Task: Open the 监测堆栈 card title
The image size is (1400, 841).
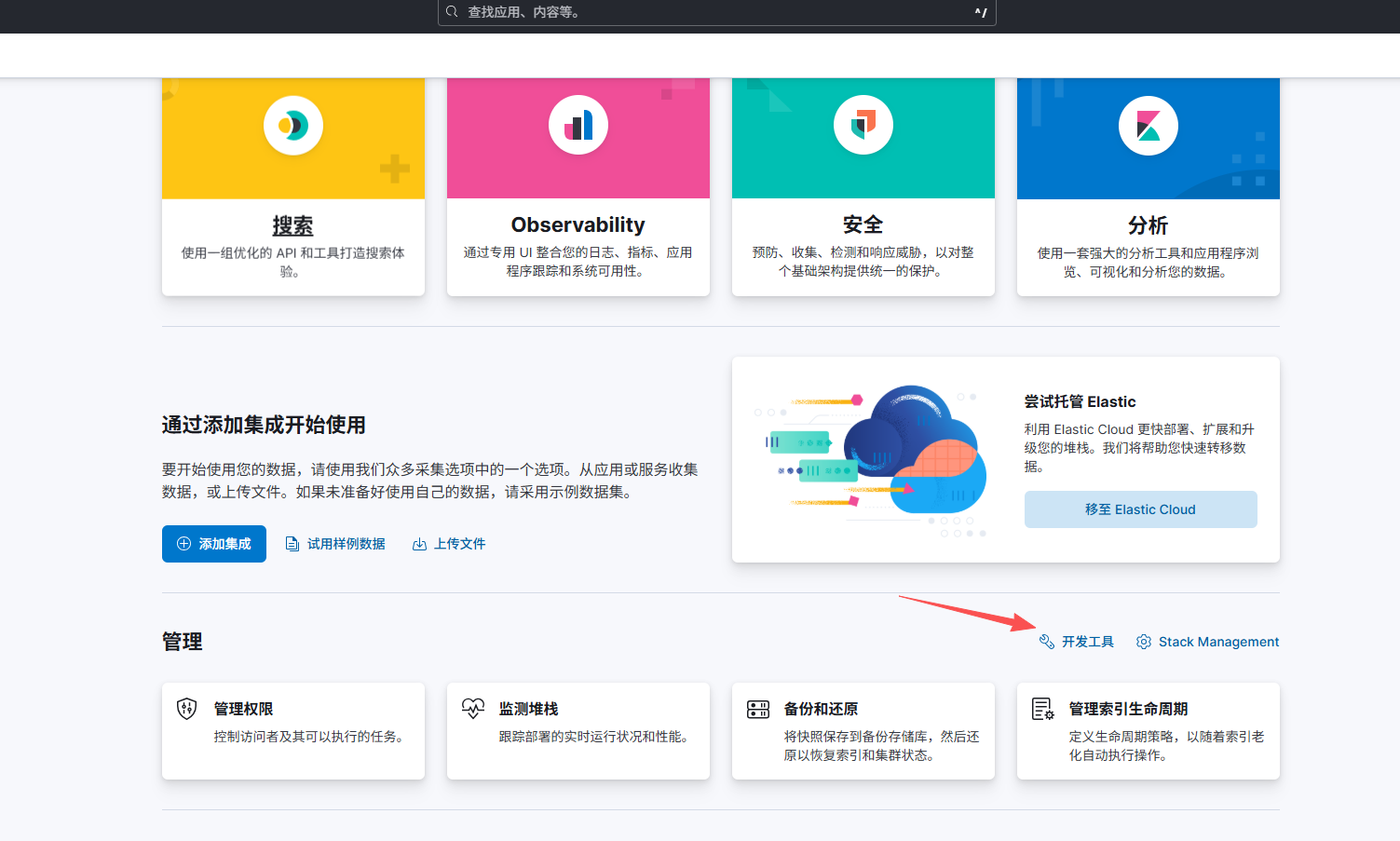Action: (x=529, y=709)
